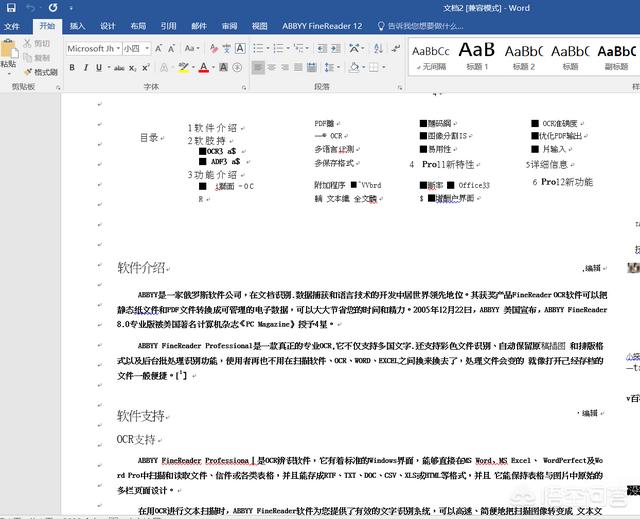The height and width of the screenshot is (519, 640).
Task: Toggle Italic formatting
Action: (86, 68)
